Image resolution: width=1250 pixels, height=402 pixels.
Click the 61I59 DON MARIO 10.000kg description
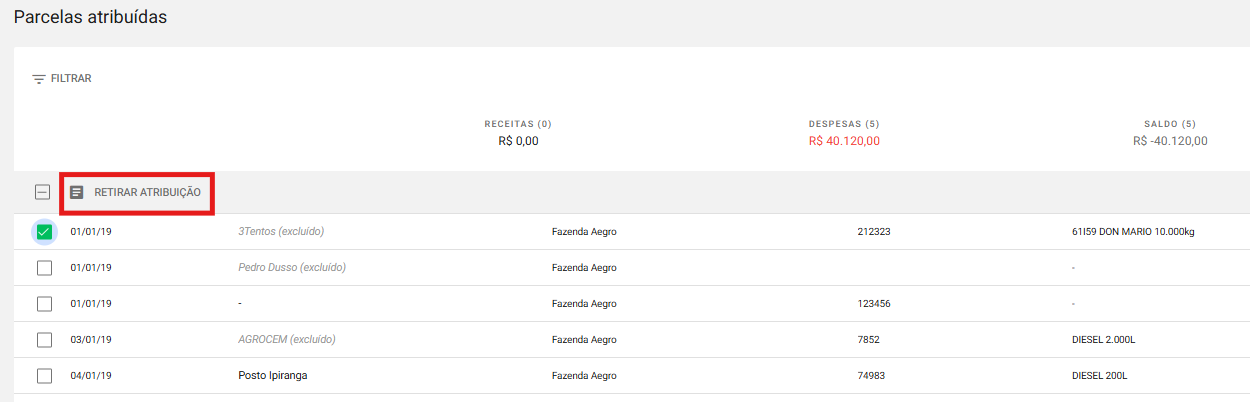1132,232
